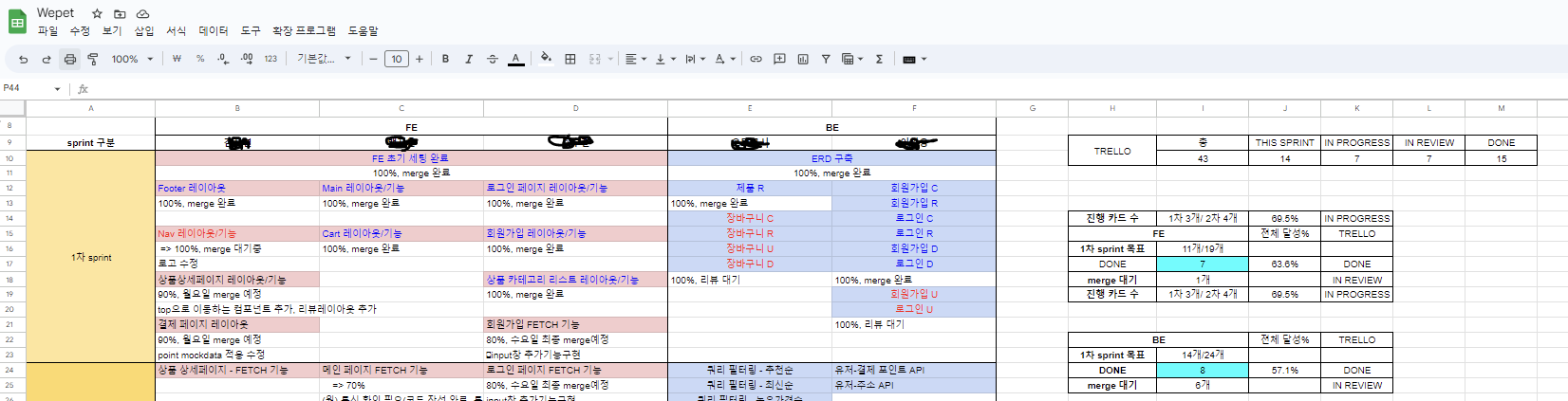Insert a comment
Screen dimensions: 1568x401
coord(779,59)
